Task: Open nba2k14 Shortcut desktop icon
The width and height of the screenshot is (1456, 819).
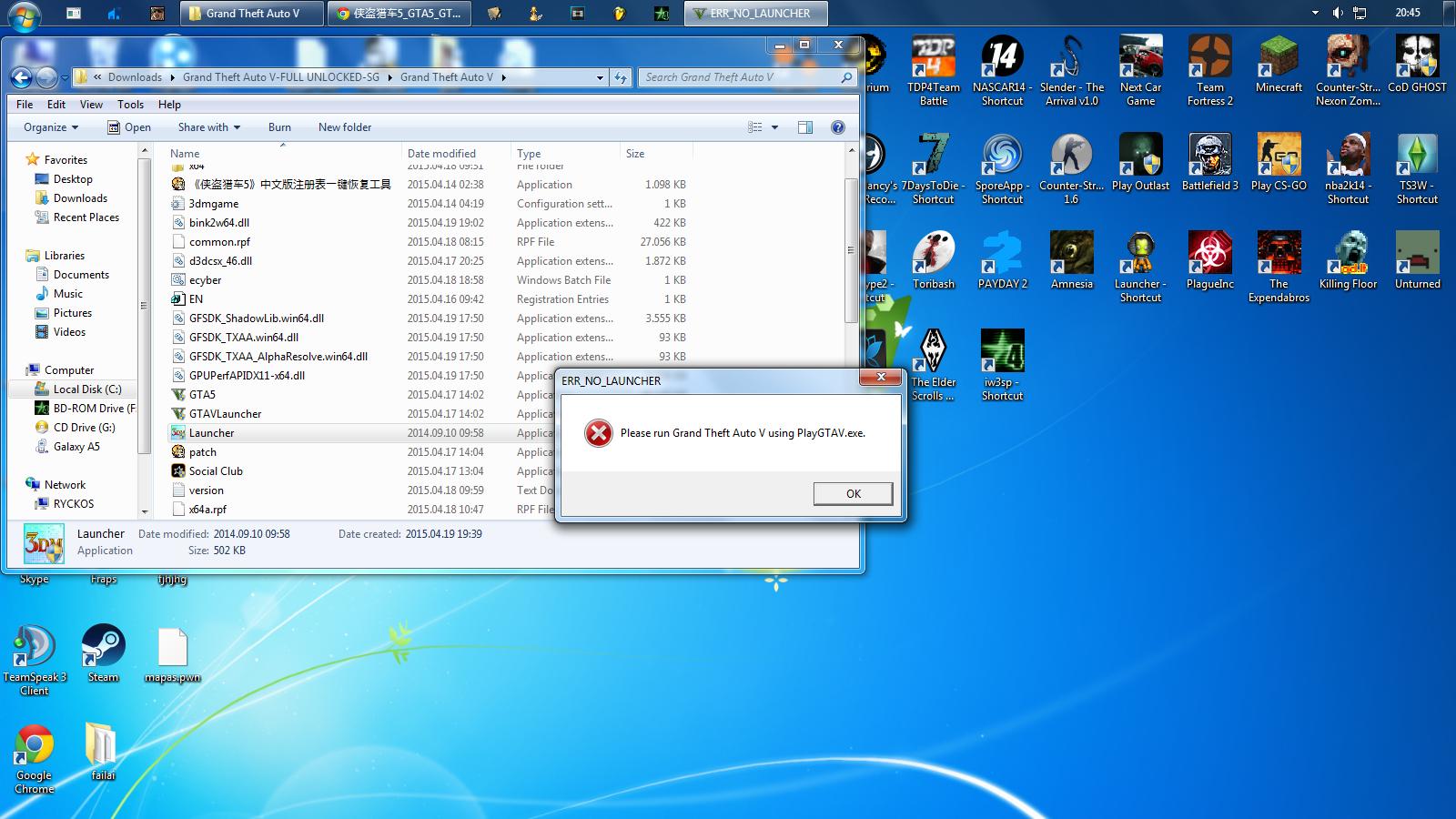Action: pos(1348,169)
